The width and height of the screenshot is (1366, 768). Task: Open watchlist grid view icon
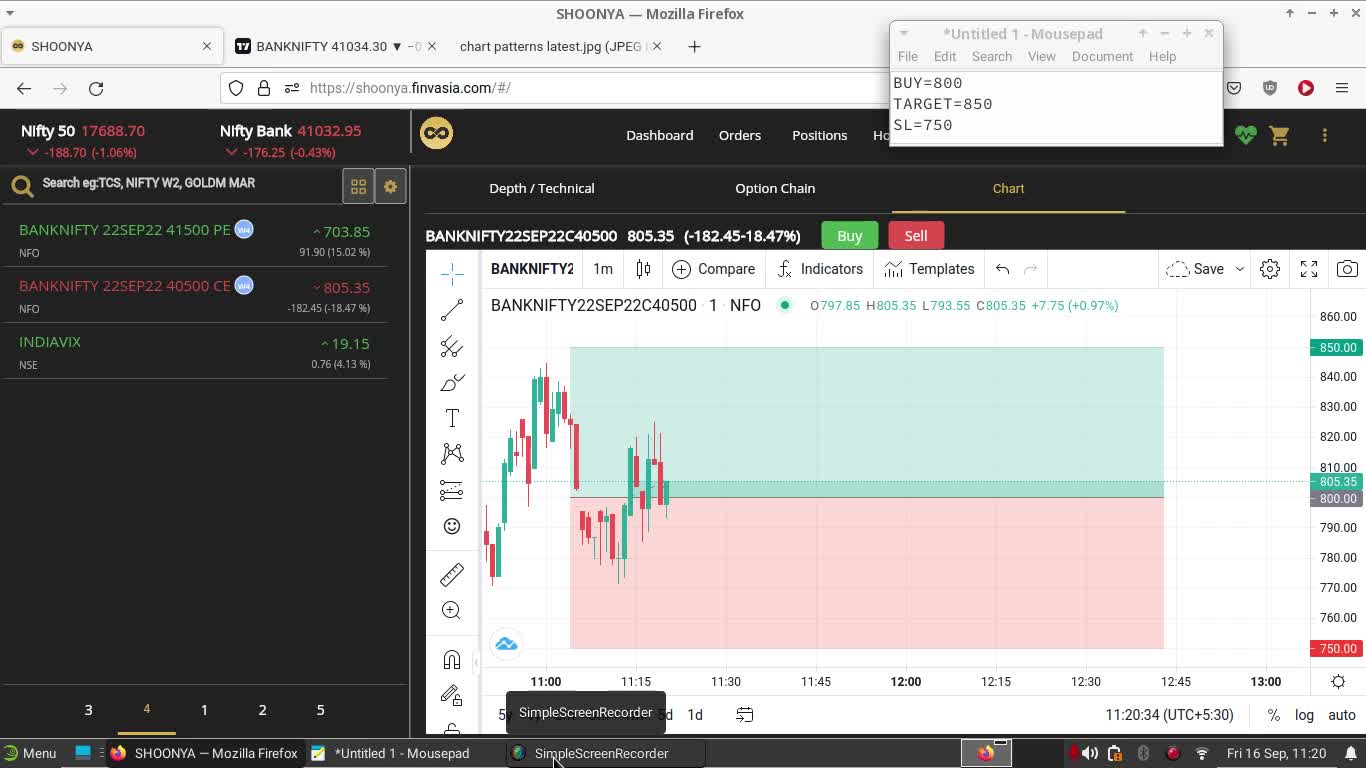(358, 187)
